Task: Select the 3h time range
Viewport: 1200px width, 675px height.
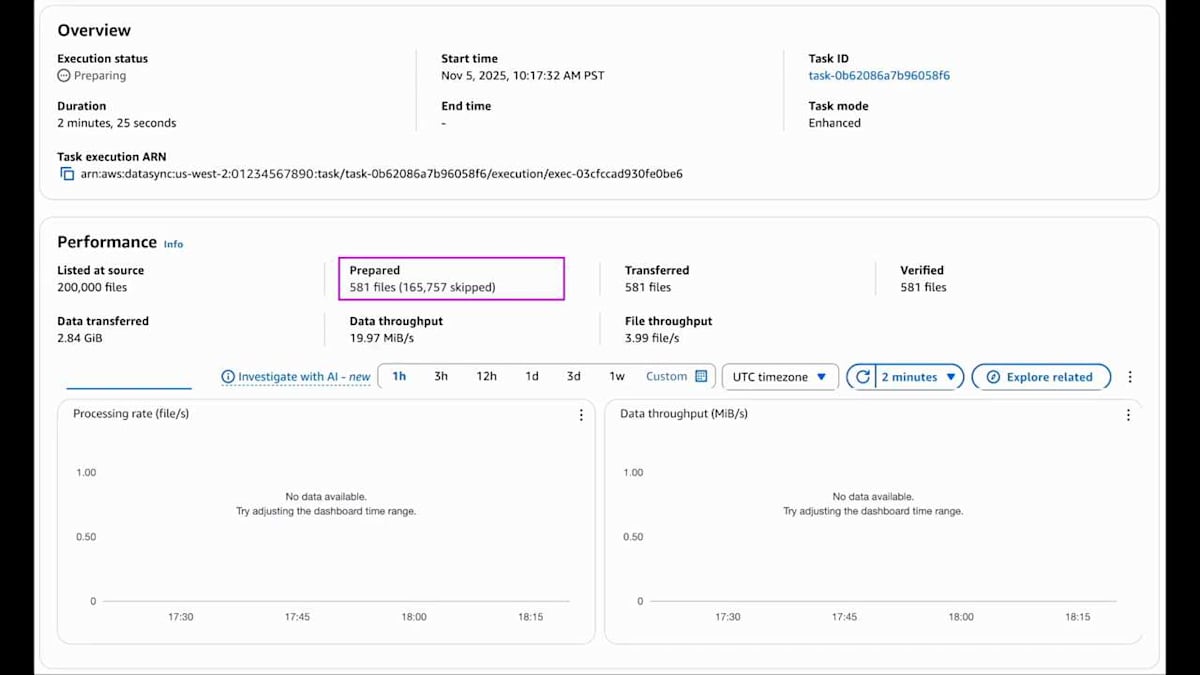Action: (441, 377)
